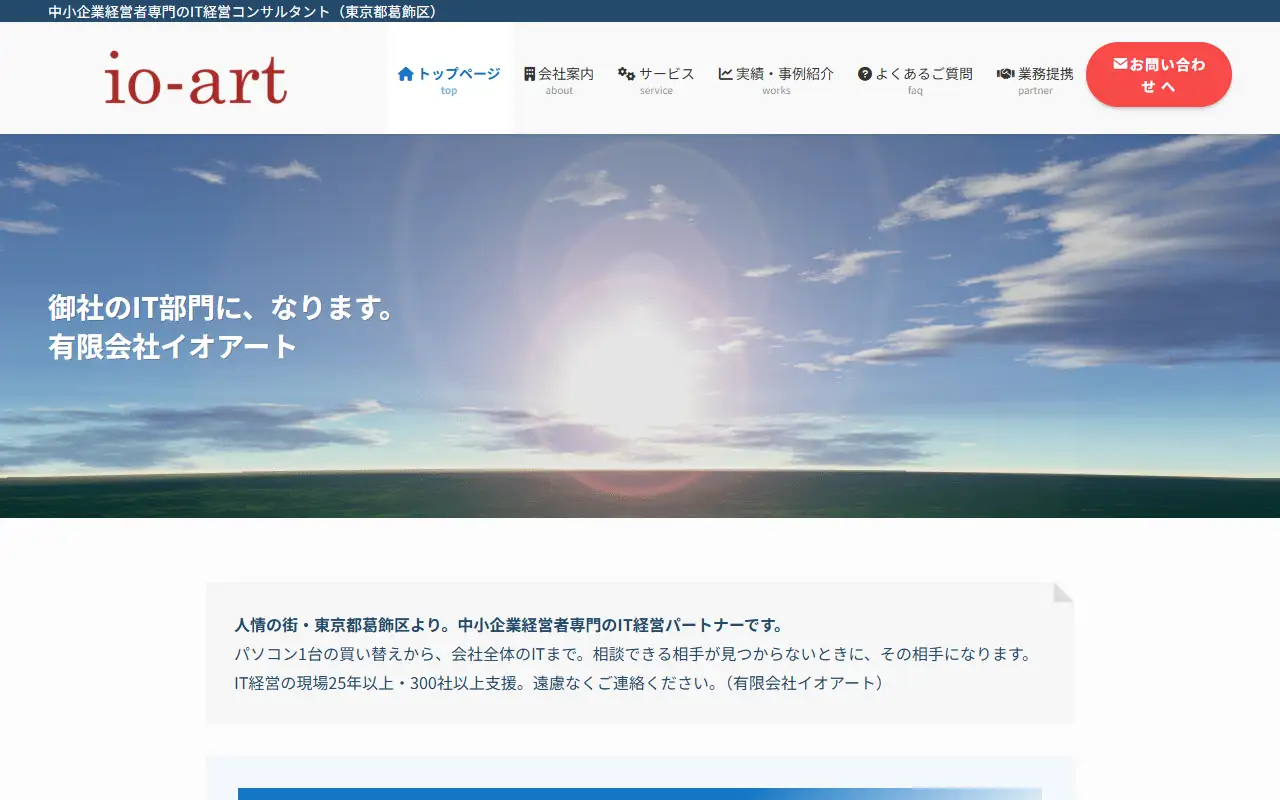Screen dimensions: 1280x800
Task: Open the 実績・事例紹介 works menu item
Action: click(x=776, y=79)
